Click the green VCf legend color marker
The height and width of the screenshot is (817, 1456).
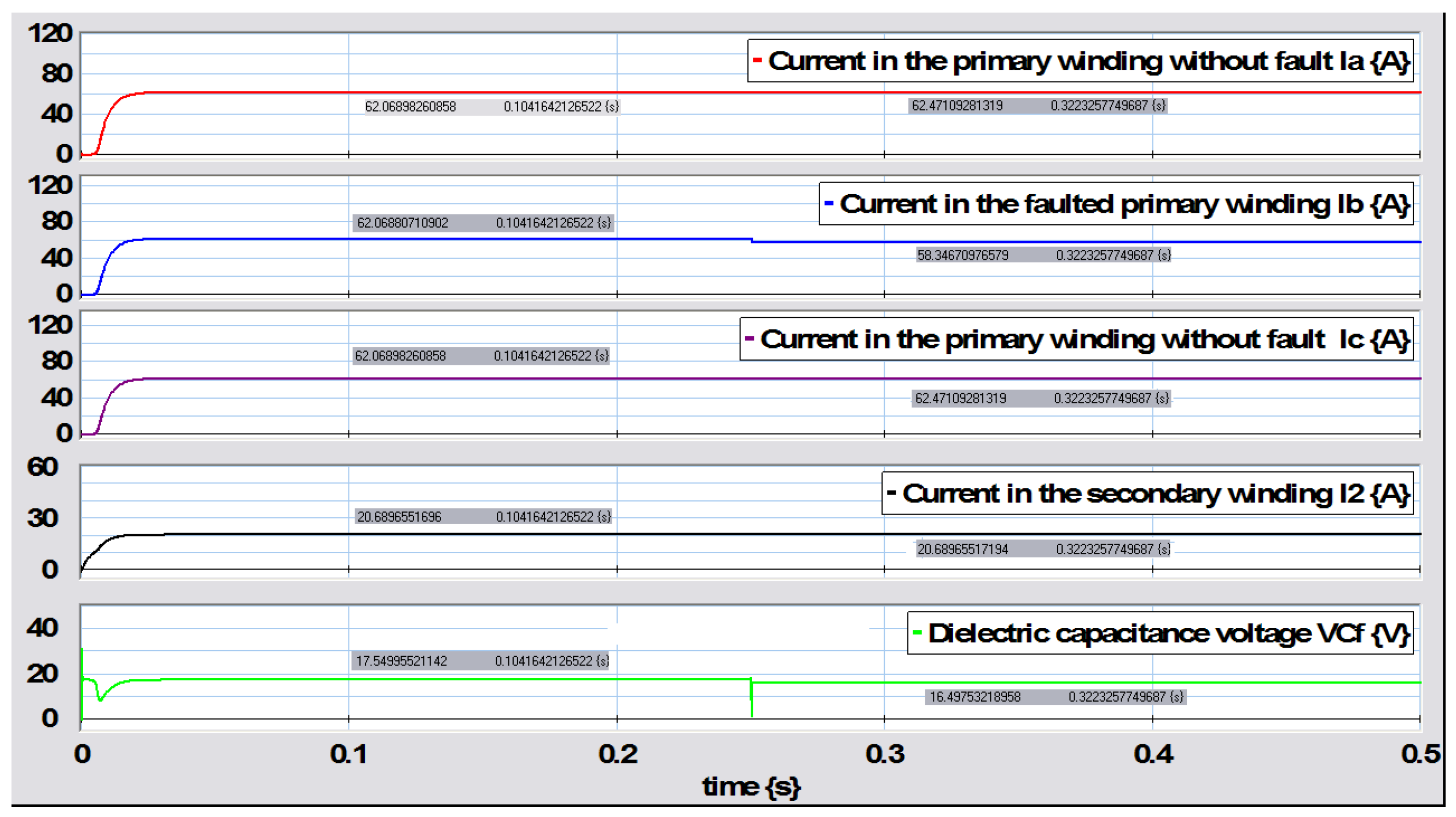click(x=917, y=632)
